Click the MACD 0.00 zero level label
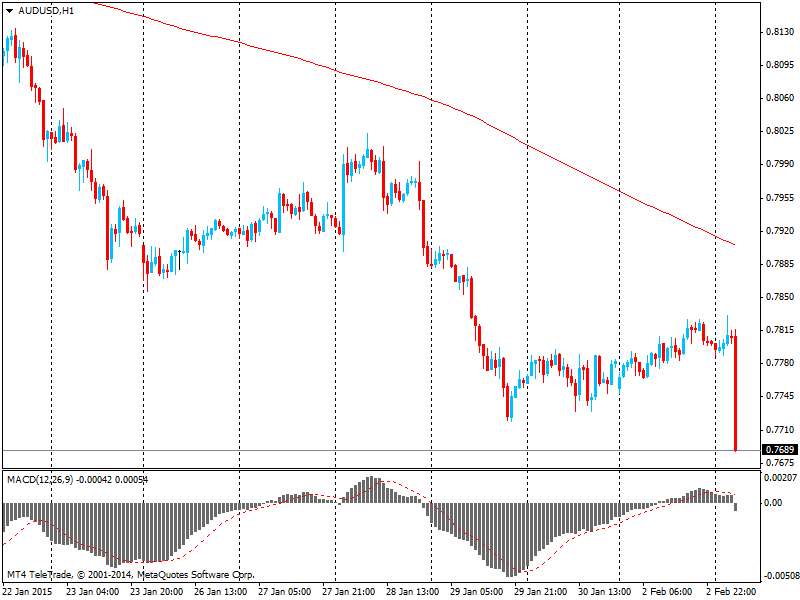This screenshot has height=600, width=800. [773, 503]
